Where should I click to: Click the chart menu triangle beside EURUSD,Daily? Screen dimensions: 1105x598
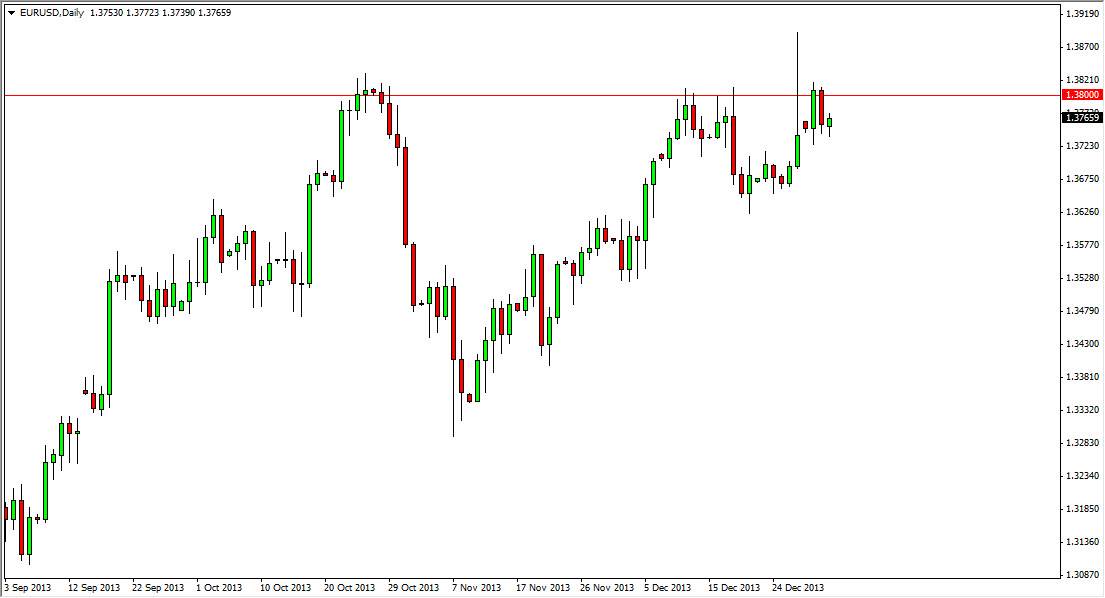point(11,13)
